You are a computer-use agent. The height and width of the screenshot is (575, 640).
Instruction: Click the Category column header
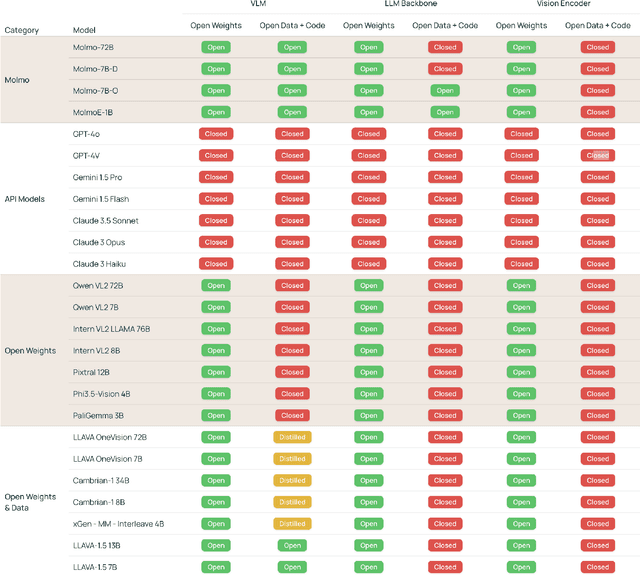22,30
